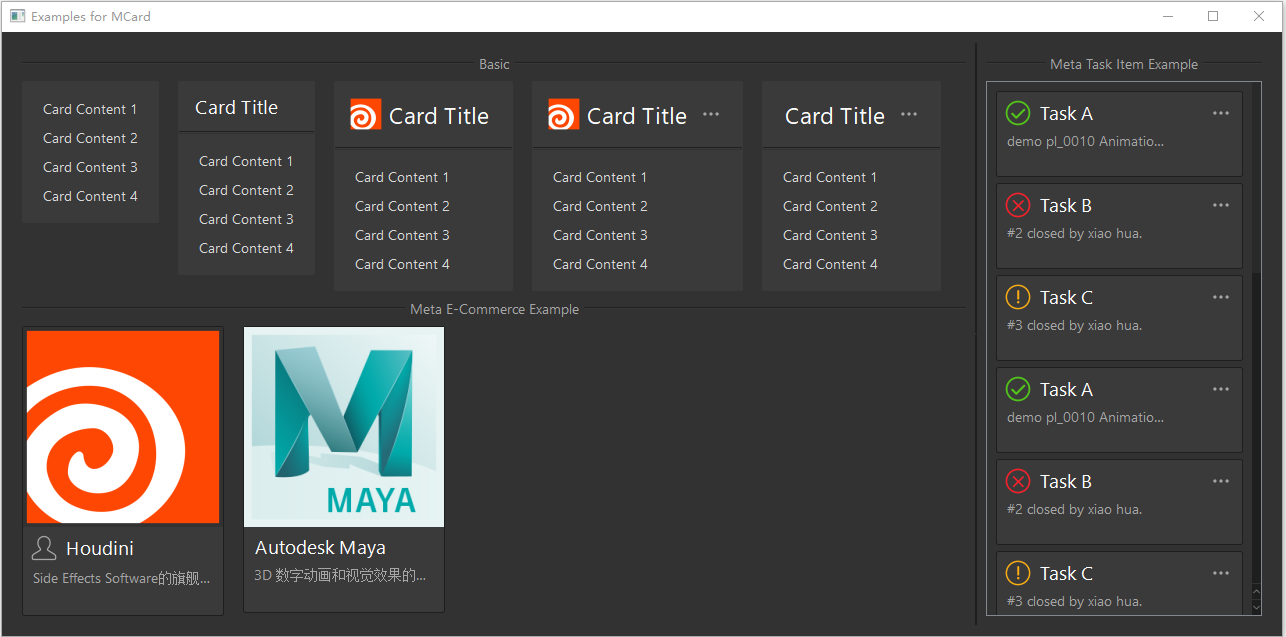Click the '#2 closed by xiao hua.' text under topmost Task B

tap(1074, 233)
